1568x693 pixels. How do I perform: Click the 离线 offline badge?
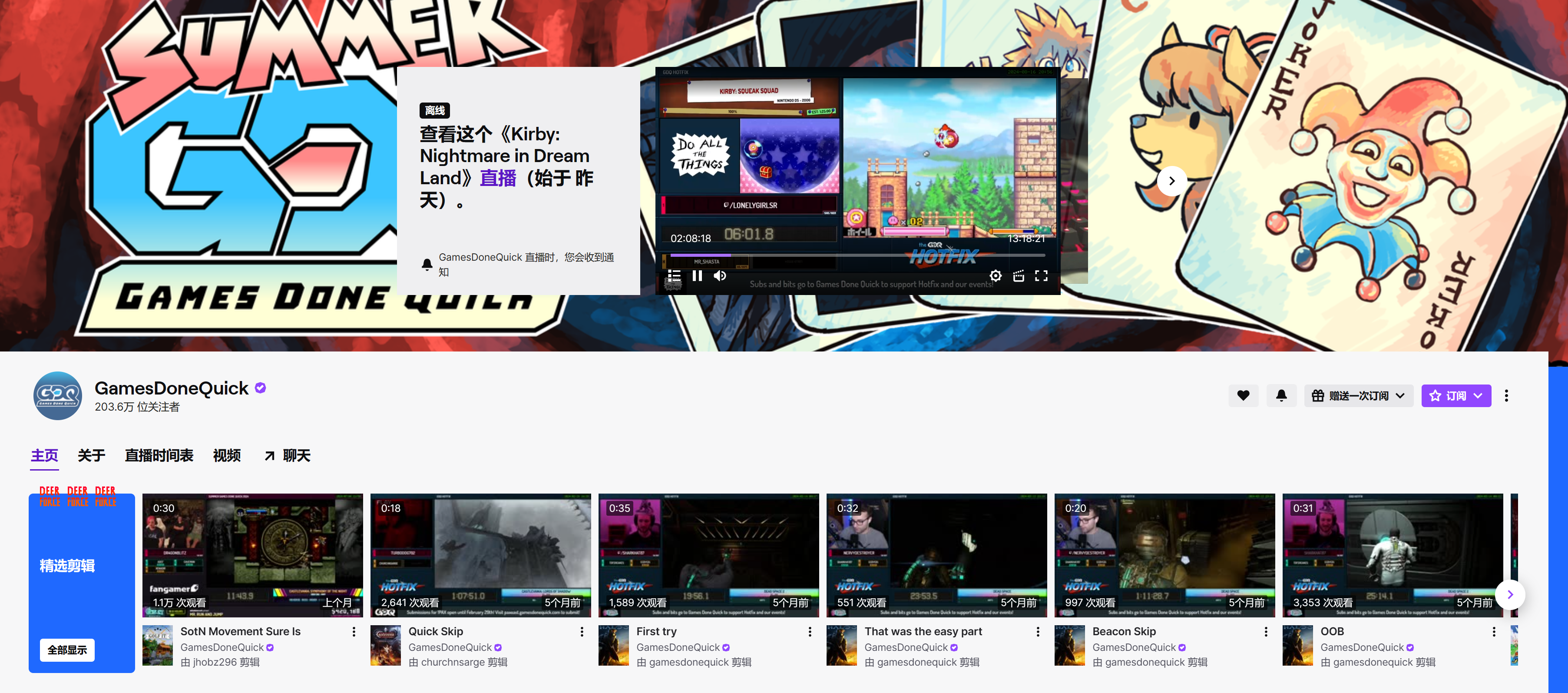tap(435, 110)
